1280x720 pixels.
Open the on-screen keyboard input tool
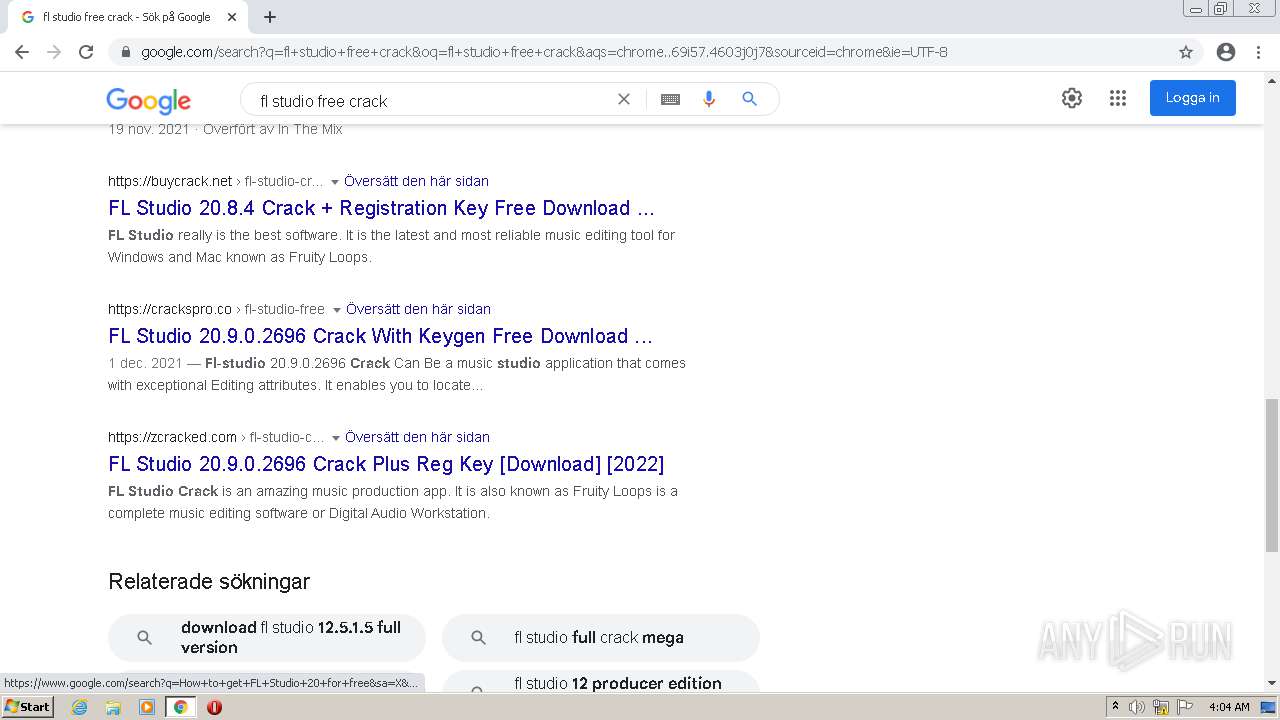pyautogui.click(x=670, y=99)
